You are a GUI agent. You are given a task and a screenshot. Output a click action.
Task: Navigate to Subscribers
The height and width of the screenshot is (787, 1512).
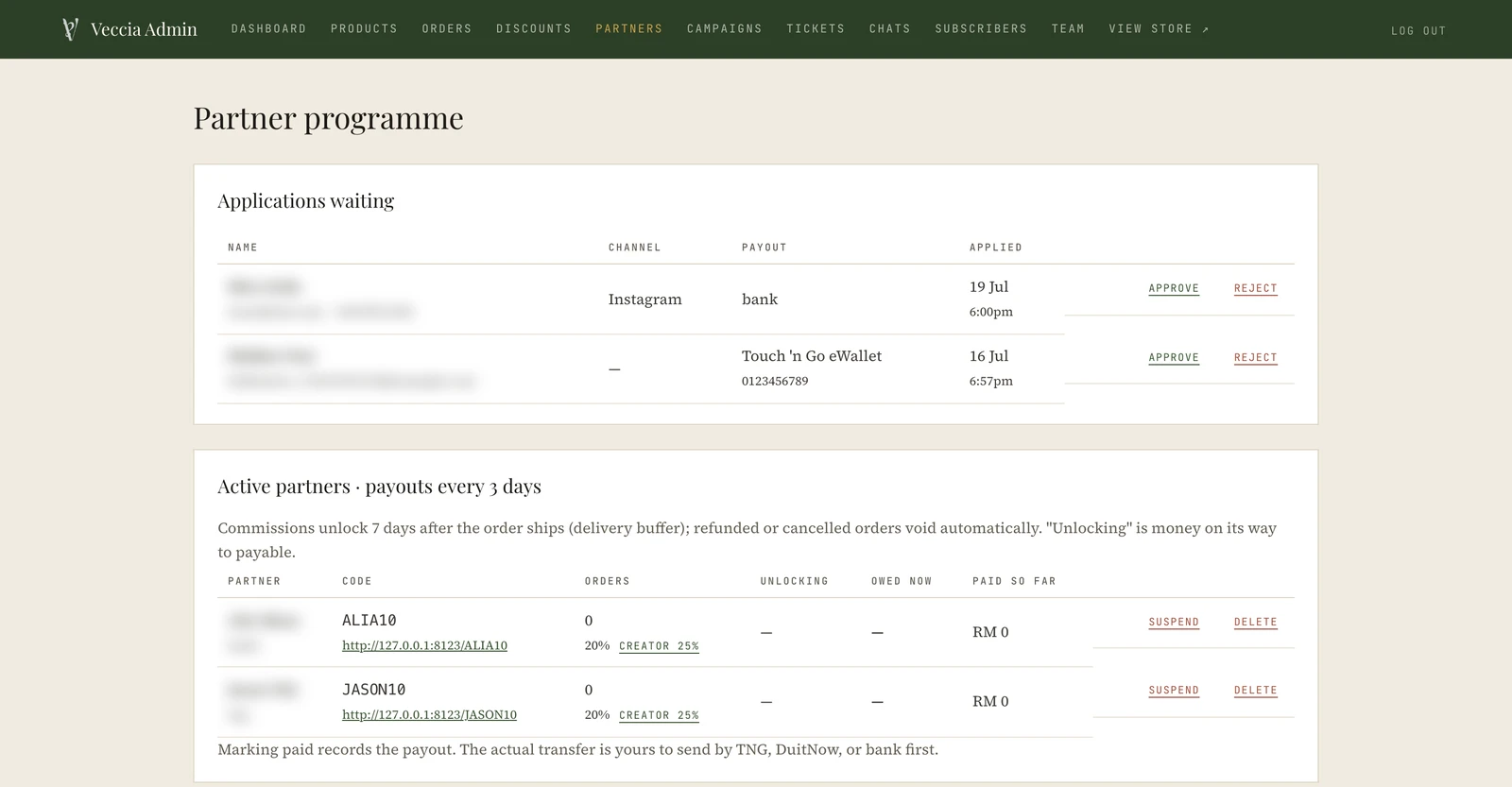tap(981, 29)
